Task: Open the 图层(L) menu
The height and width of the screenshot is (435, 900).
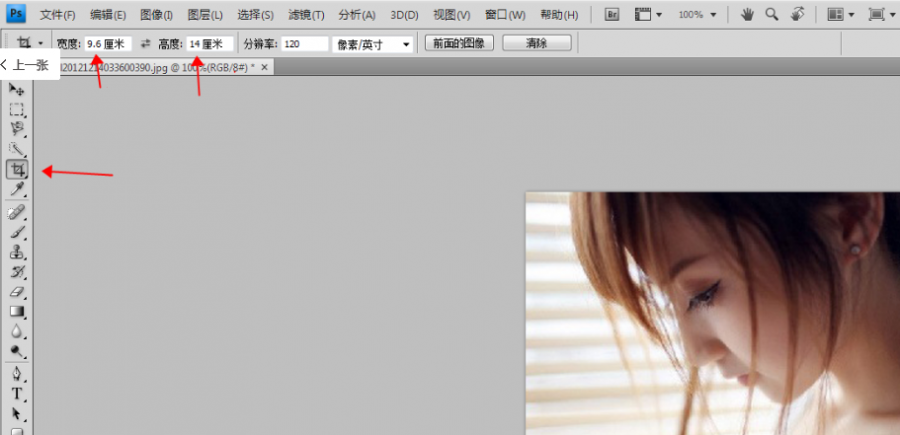Action: [x=205, y=15]
